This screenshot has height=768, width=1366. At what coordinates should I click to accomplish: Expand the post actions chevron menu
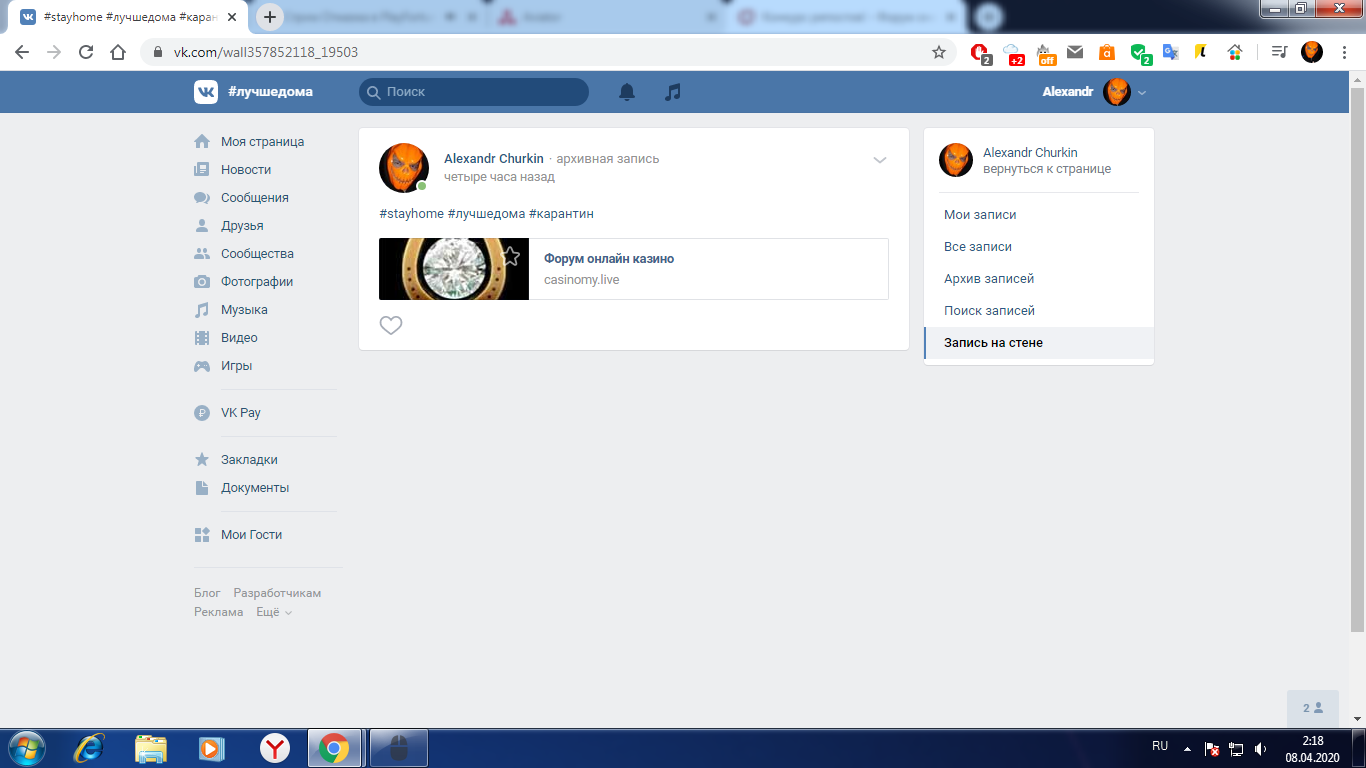click(880, 160)
